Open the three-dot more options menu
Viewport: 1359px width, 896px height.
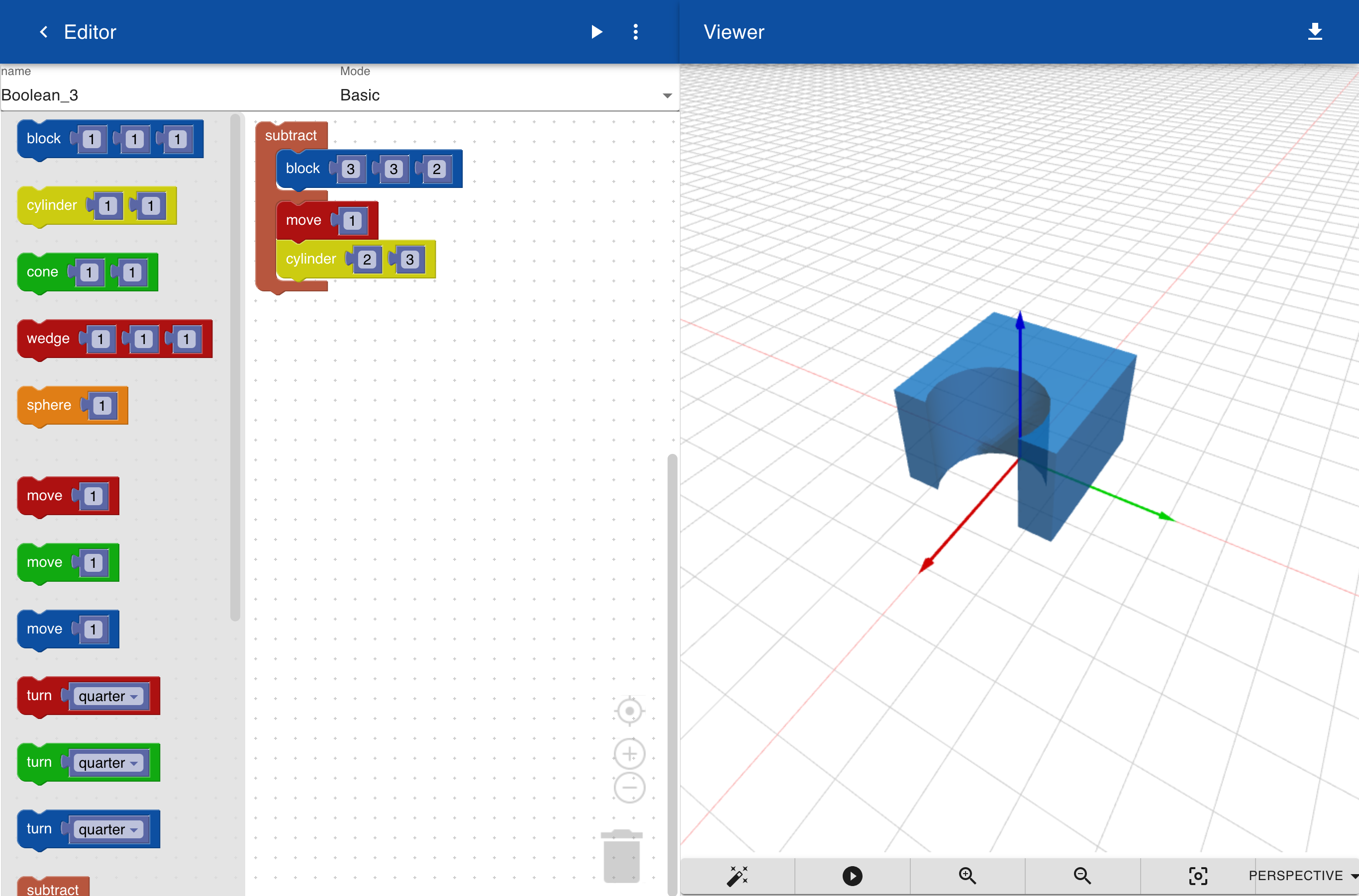click(x=635, y=32)
